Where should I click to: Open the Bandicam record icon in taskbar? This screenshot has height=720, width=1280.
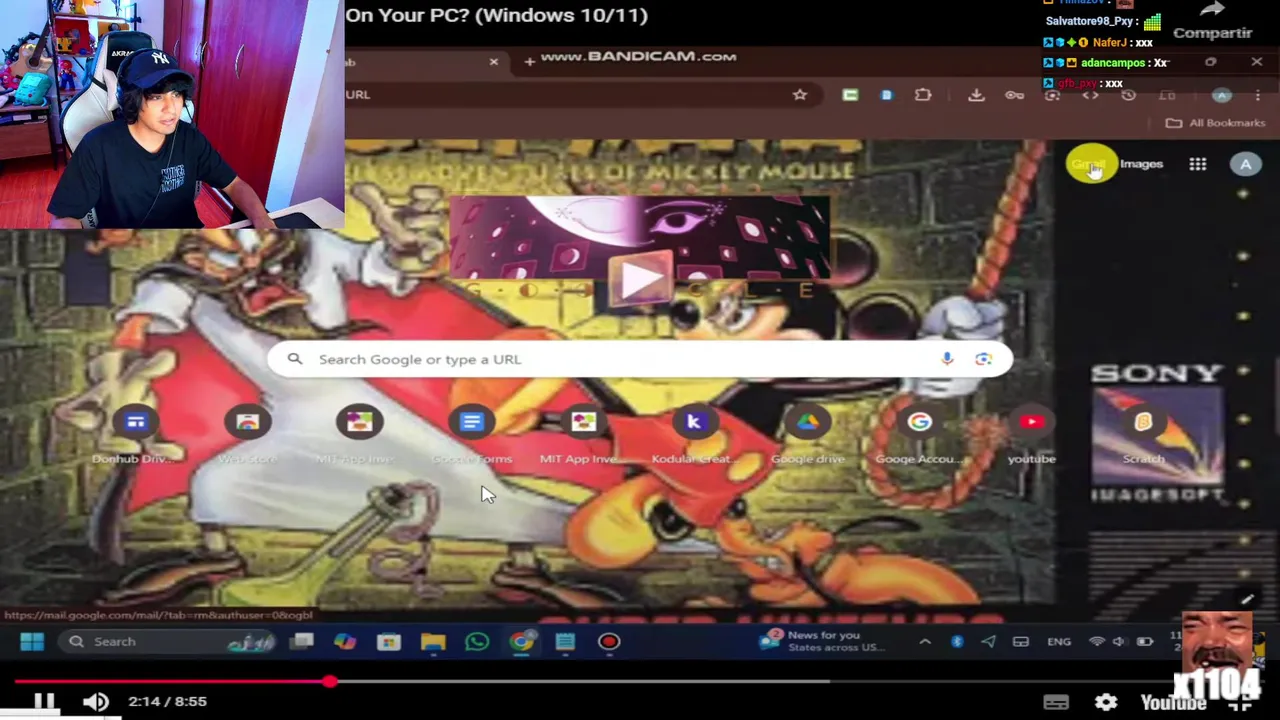click(x=609, y=642)
